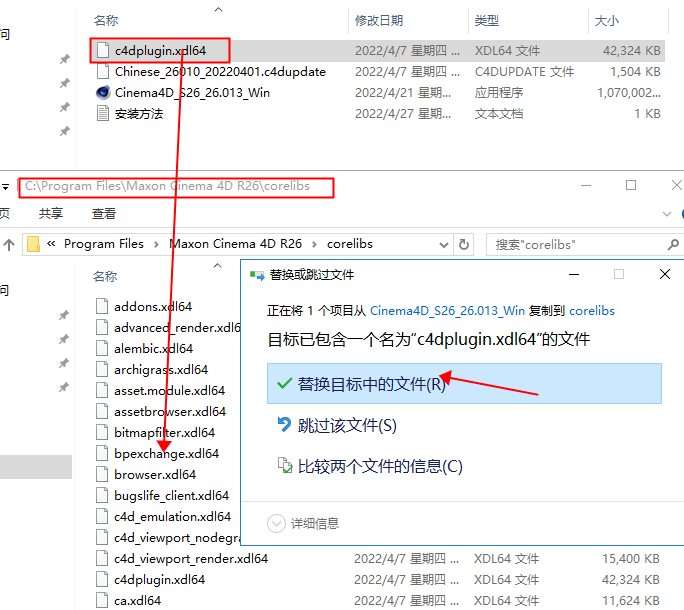
Task: Open Cinema4D_S26_26.013_Win source link in dialog
Action: (x=447, y=311)
